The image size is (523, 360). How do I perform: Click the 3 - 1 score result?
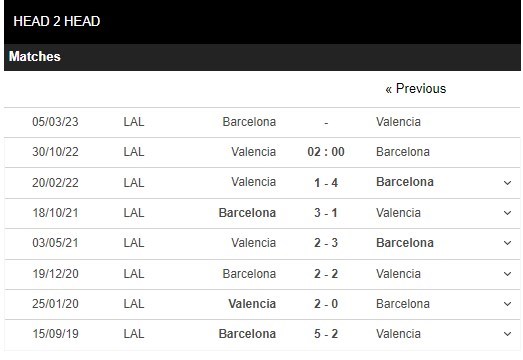326,213
